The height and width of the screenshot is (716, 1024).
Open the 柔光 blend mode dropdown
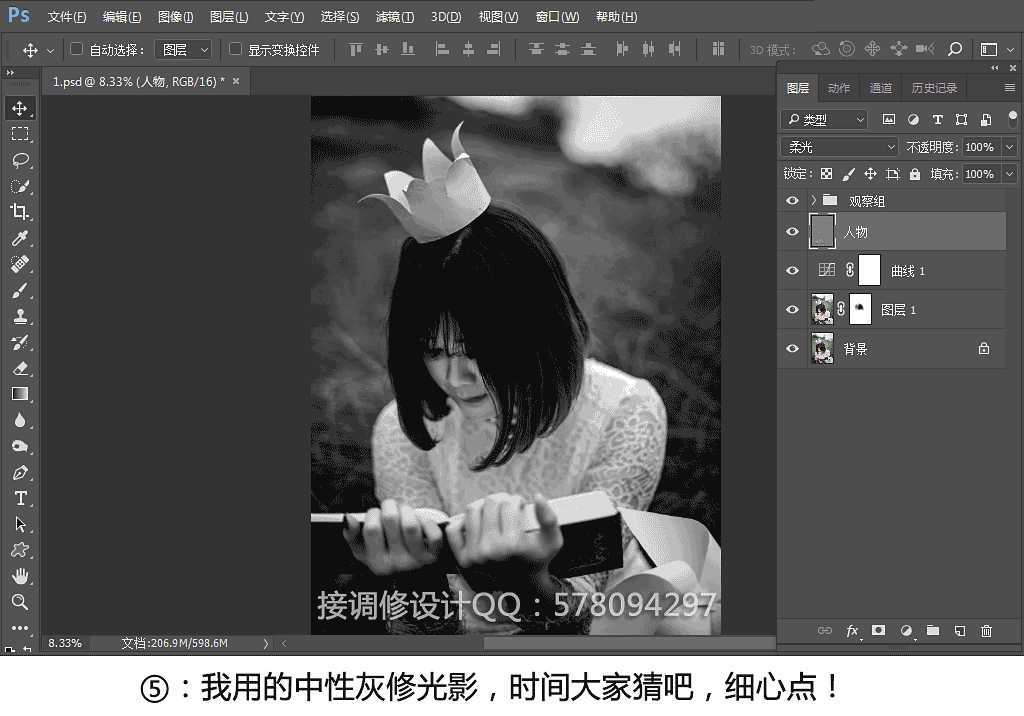click(x=838, y=146)
